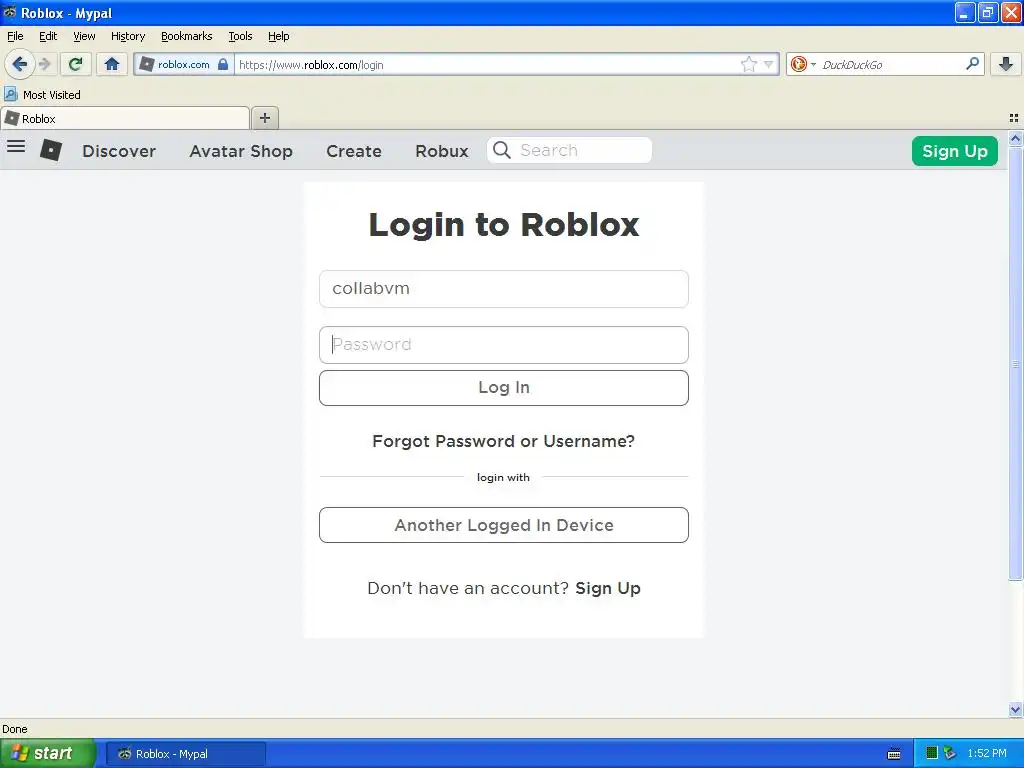
Task: Open the downloads arrow button
Action: tap(1006, 64)
